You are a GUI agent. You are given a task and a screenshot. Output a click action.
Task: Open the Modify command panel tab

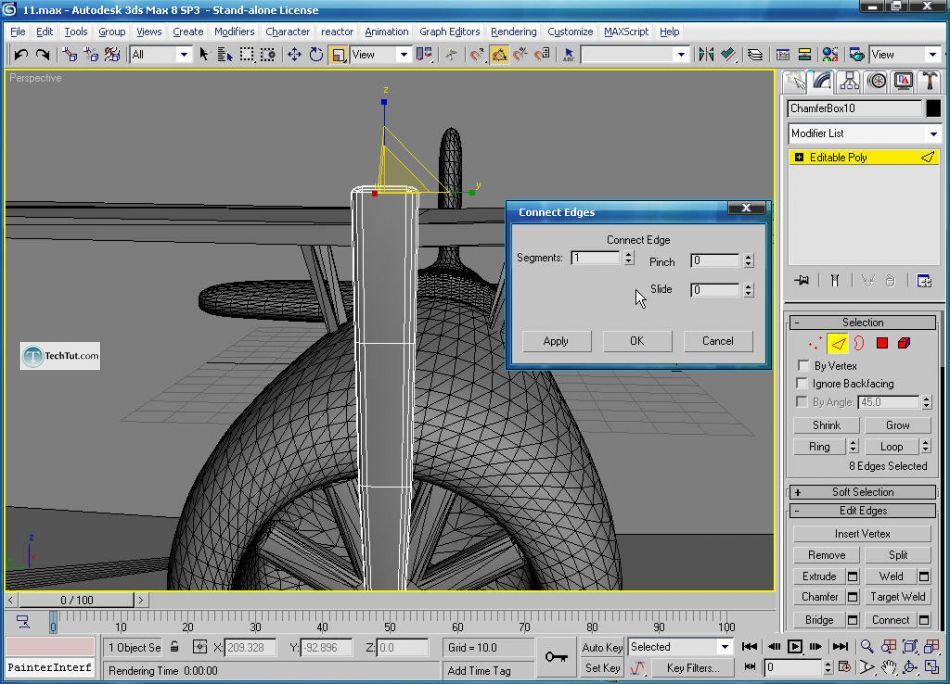pos(822,81)
